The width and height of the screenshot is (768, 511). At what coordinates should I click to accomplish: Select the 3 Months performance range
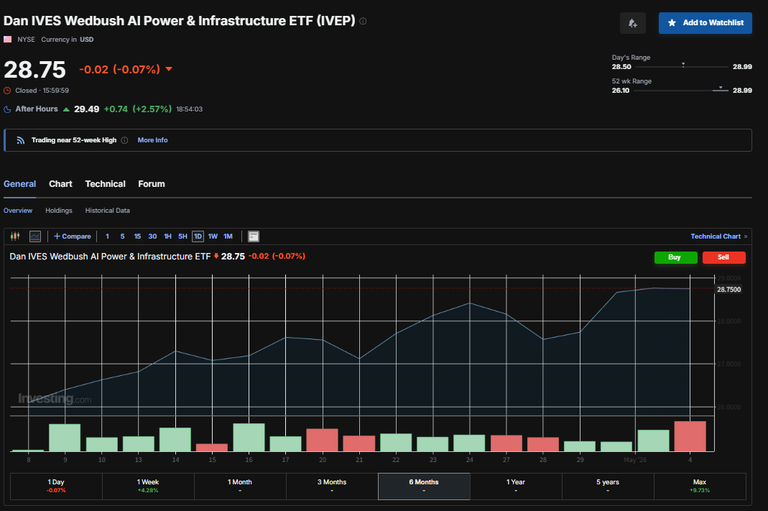(332, 486)
